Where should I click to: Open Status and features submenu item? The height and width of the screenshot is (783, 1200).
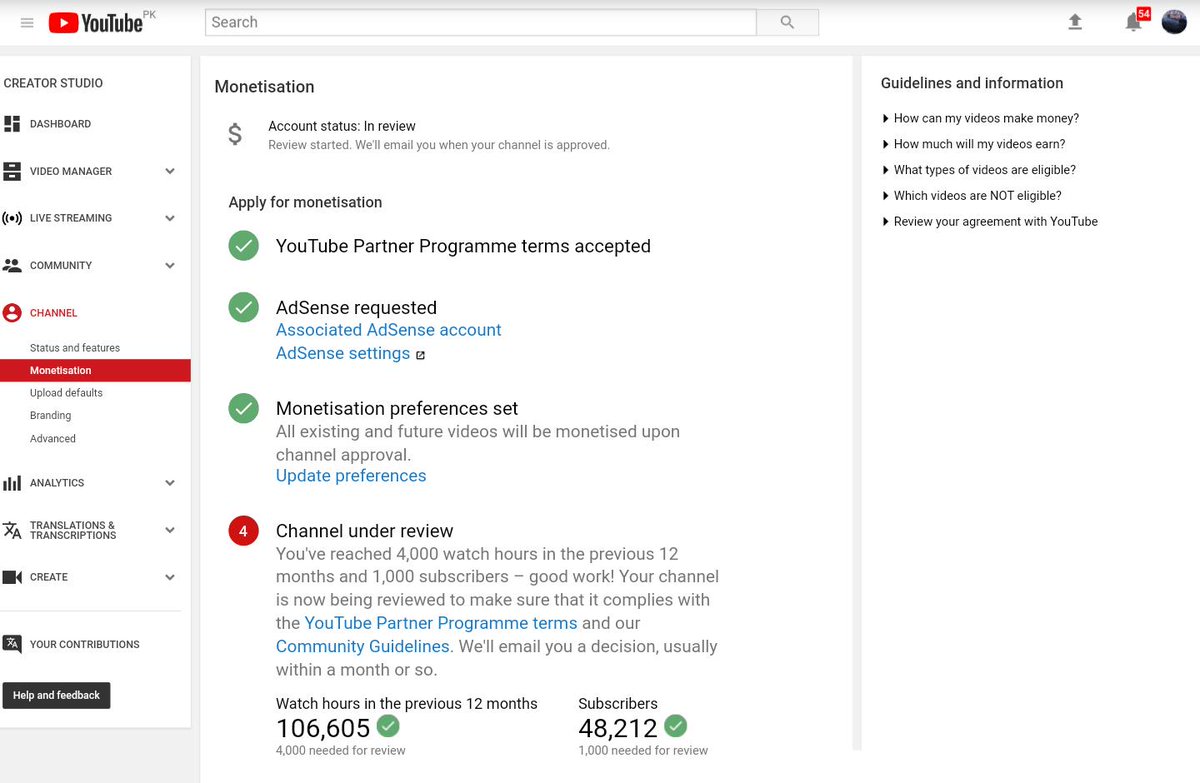[75, 348]
